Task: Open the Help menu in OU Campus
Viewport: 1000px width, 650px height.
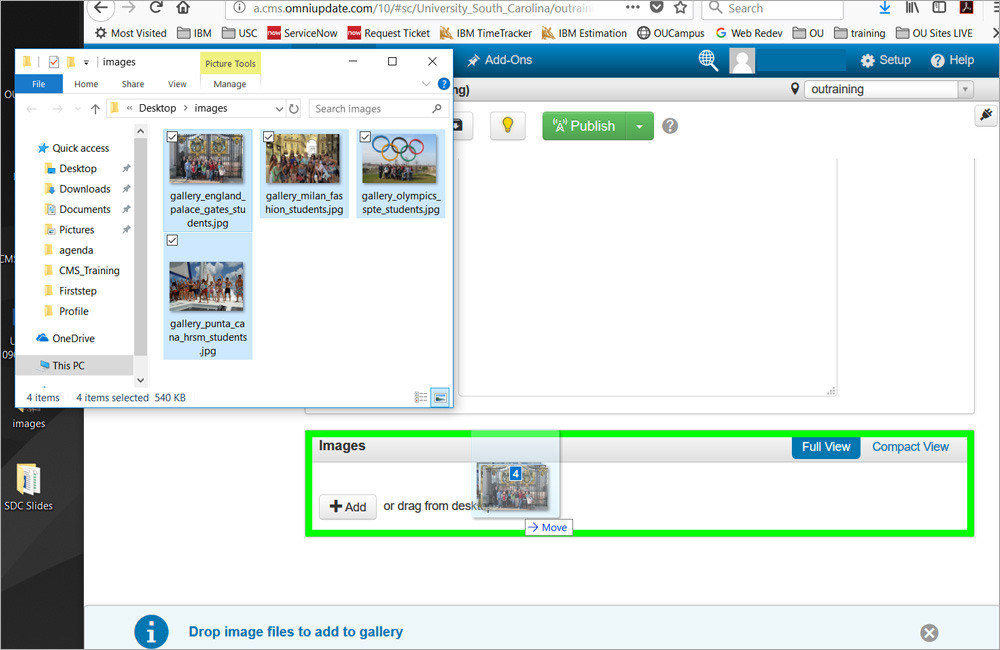Action: 952,61
